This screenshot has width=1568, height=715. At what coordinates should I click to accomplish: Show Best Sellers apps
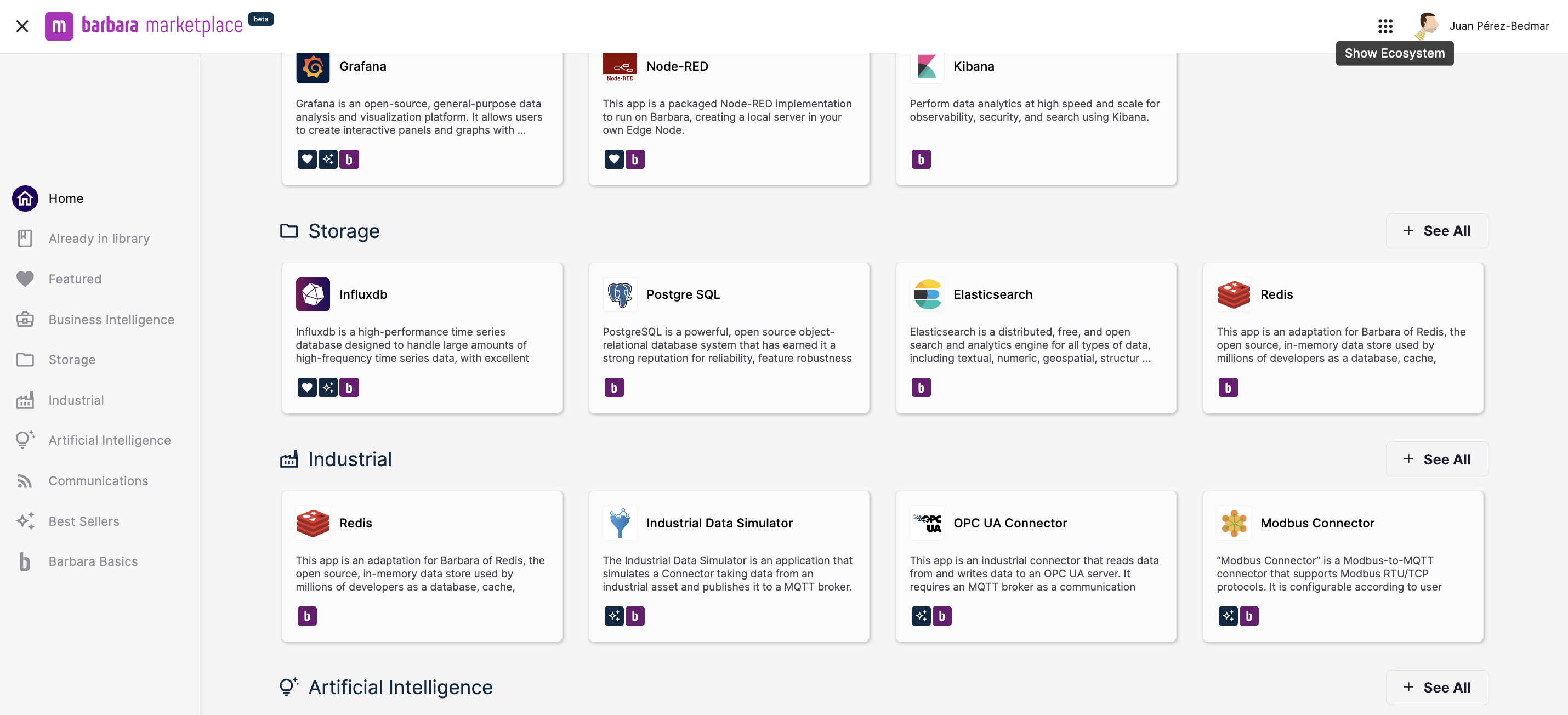[84, 521]
